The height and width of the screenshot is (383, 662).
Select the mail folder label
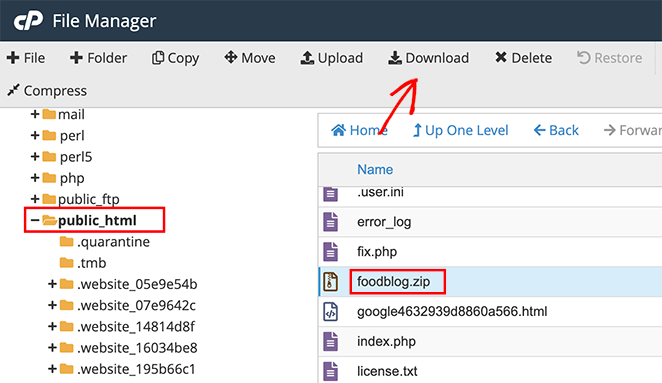71,114
